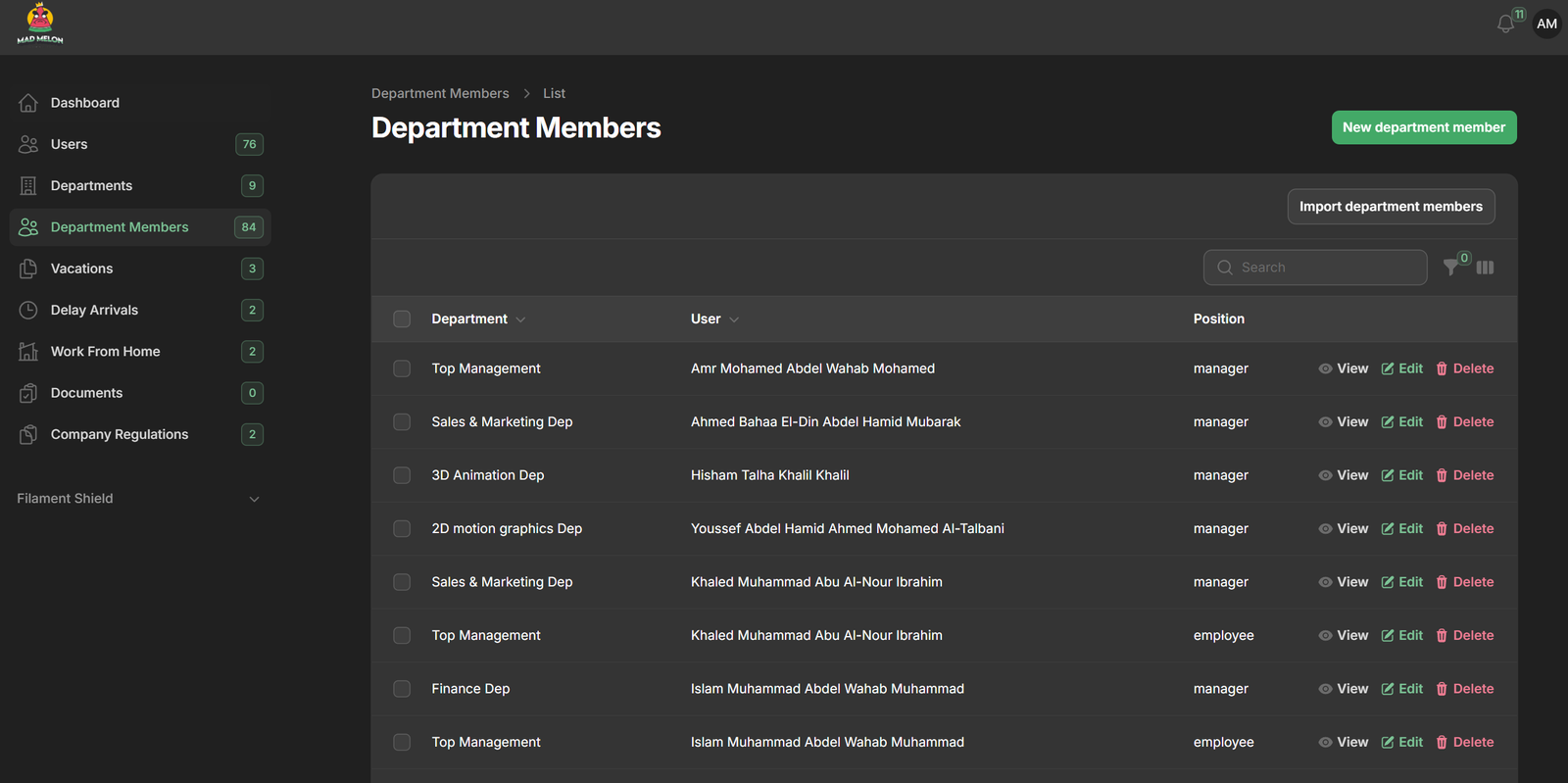Click Import department members button

pyautogui.click(x=1390, y=207)
